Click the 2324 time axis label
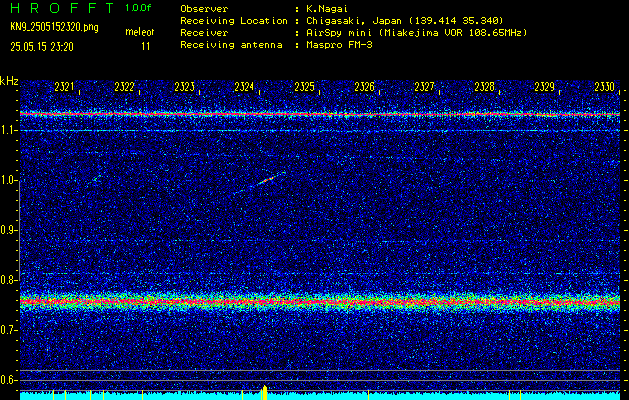Viewport: 629px width, 400px height. click(244, 87)
